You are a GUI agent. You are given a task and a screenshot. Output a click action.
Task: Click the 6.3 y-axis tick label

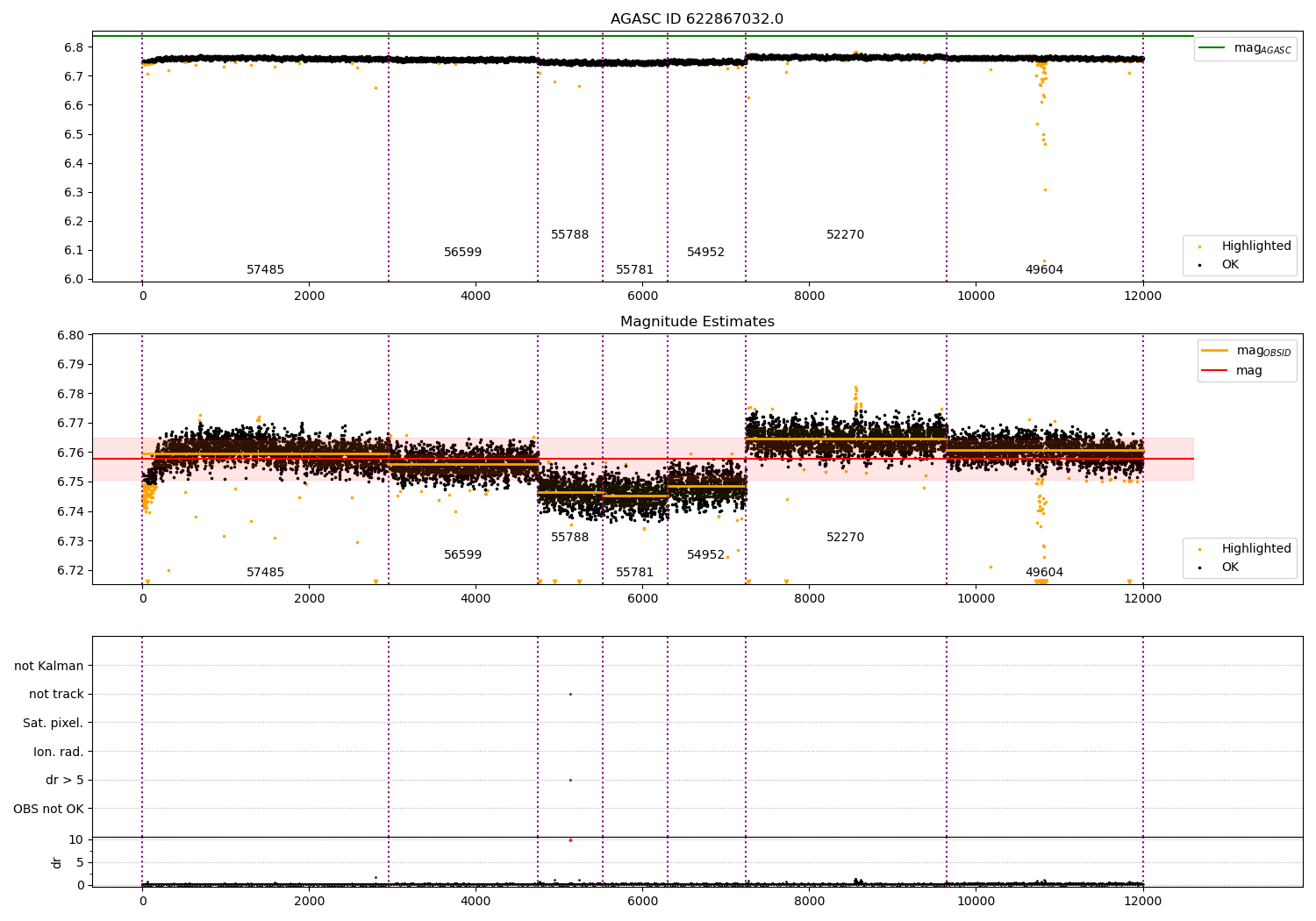(75, 193)
